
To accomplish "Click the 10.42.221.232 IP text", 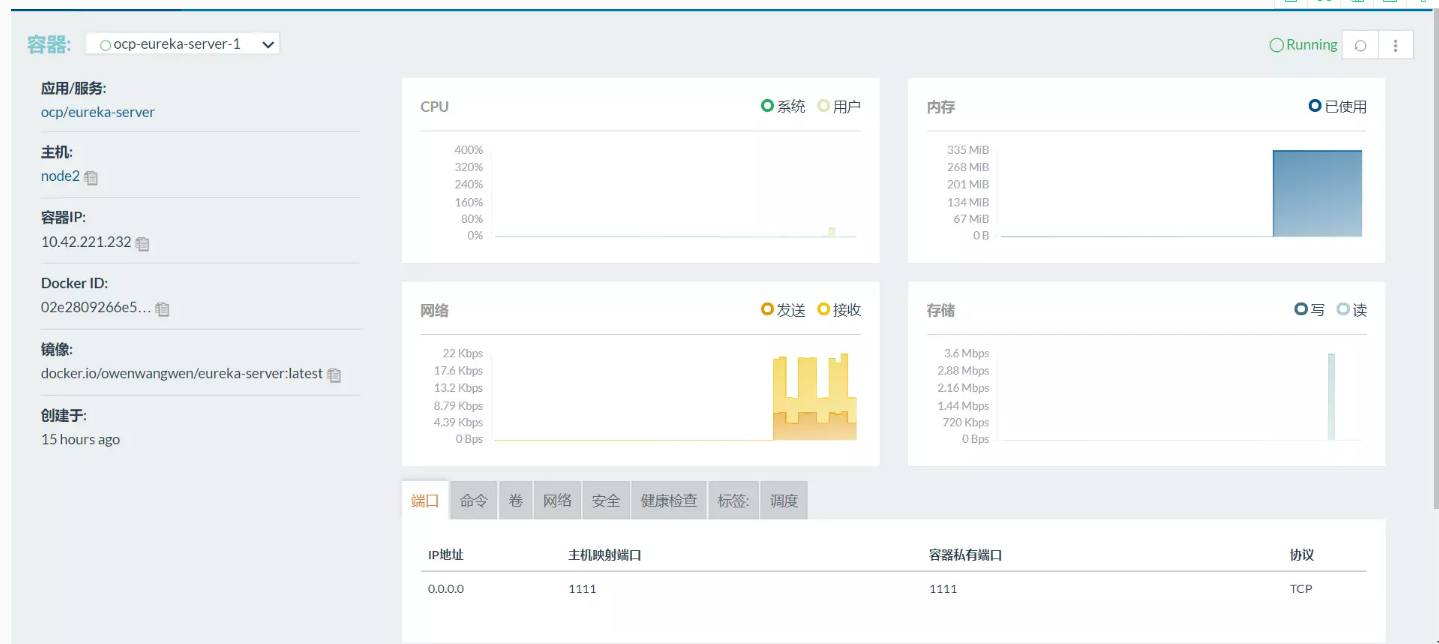I will (86, 242).
